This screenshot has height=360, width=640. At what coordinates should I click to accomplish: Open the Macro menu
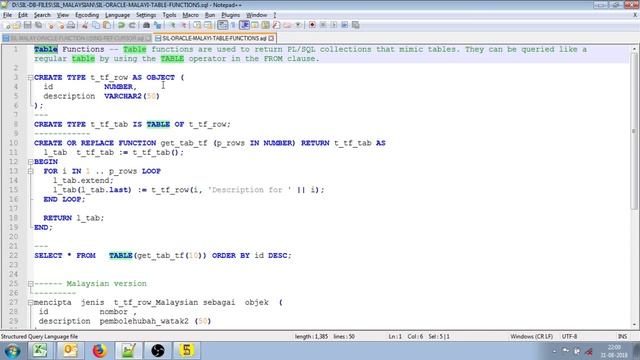[190, 15]
